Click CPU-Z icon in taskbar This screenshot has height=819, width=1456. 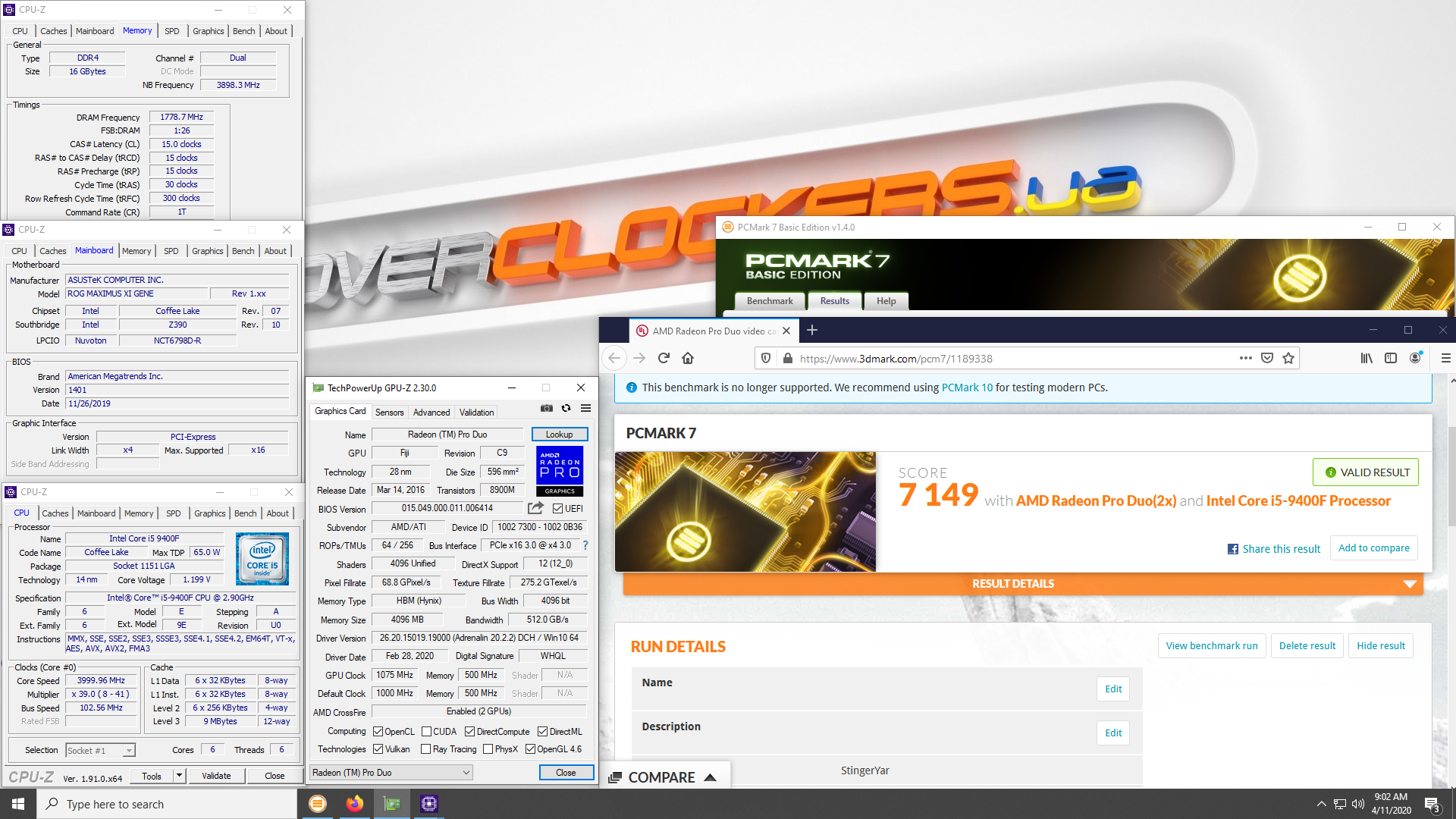click(x=429, y=804)
